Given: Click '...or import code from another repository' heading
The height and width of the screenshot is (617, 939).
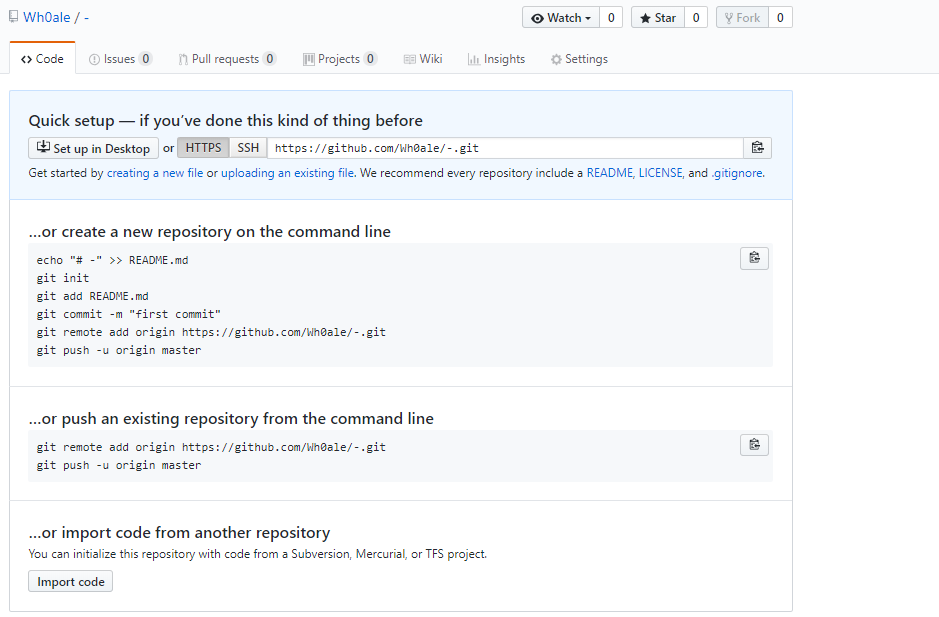Looking at the screenshot, I should tap(179, 533).
